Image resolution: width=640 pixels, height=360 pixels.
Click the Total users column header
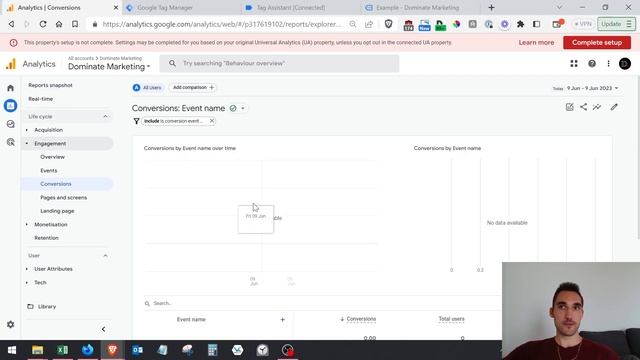451,319
